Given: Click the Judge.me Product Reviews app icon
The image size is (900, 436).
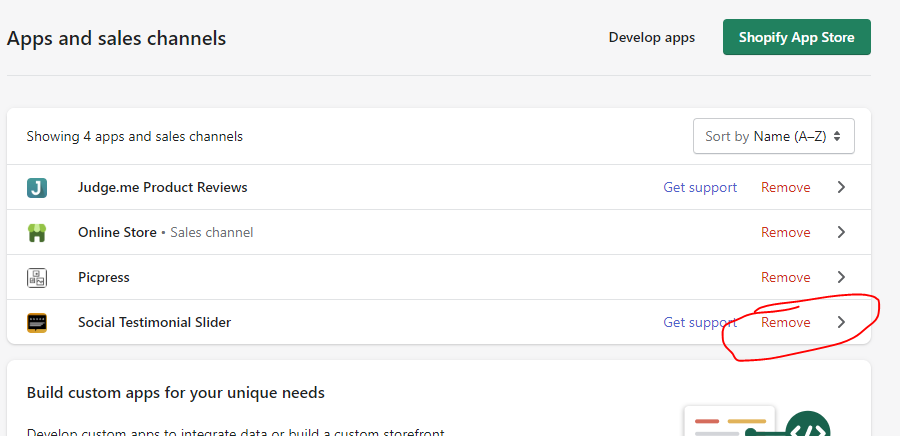Looking at the screenshot, I should 37,188.
